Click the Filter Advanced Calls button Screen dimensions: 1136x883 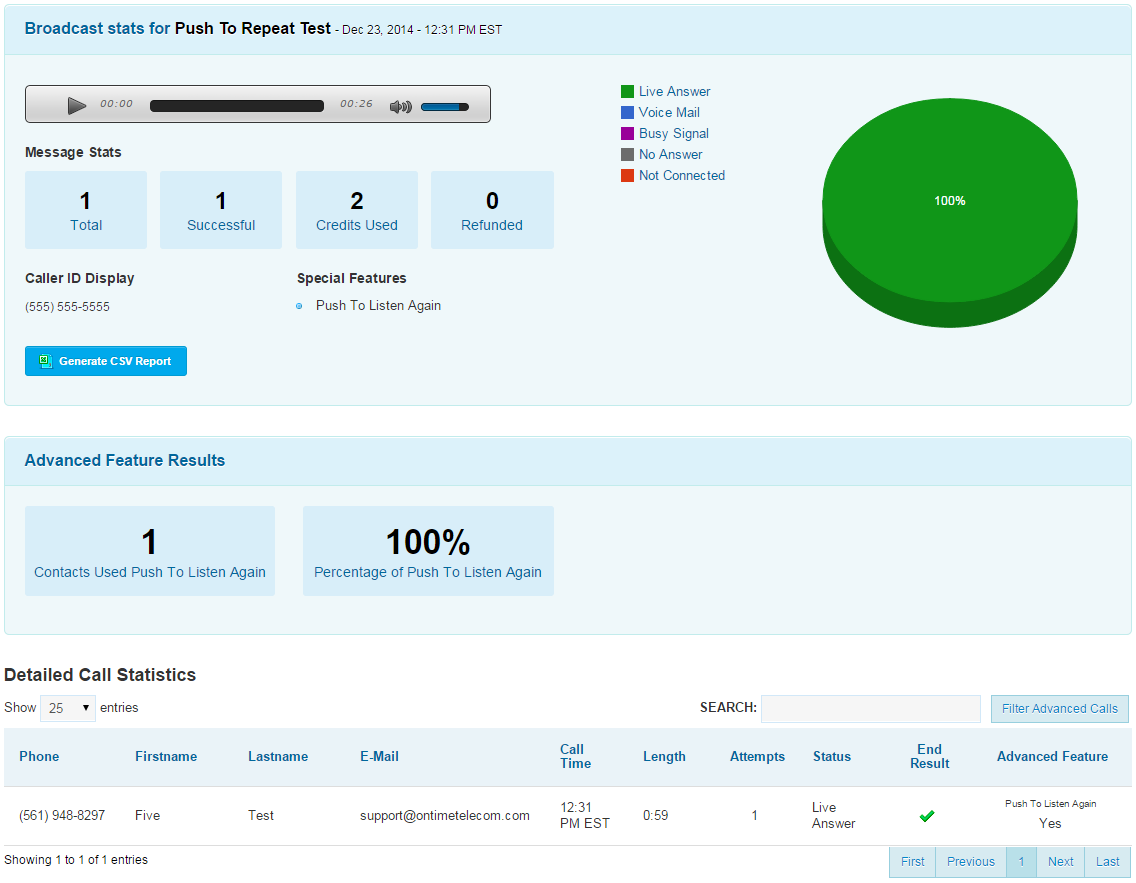coord(1059,708)
